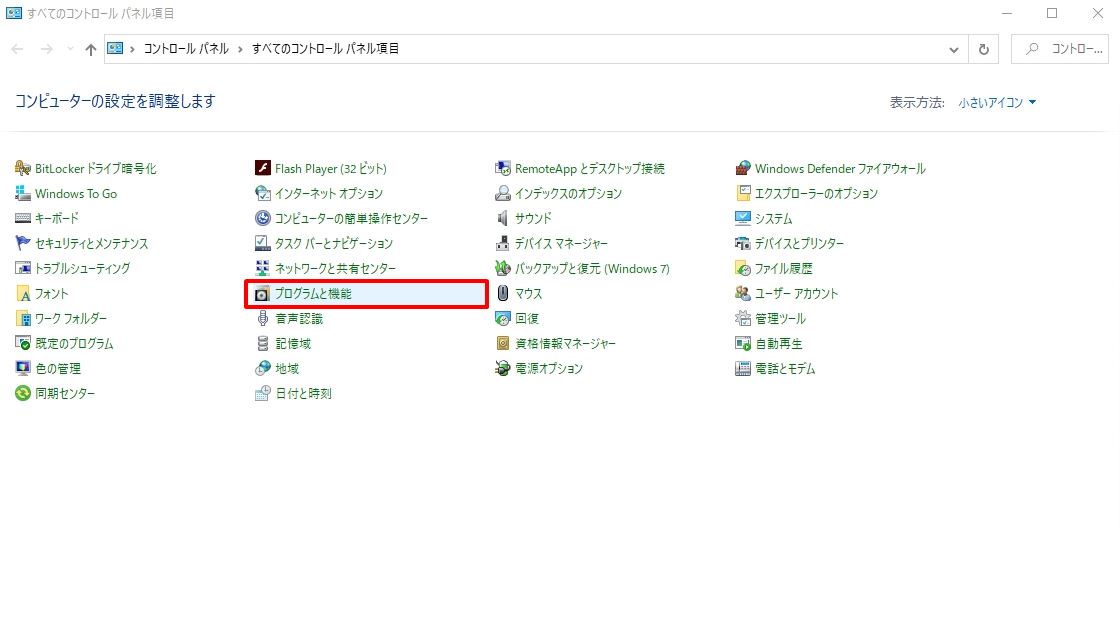Click the プログラムと機能 icon

(263, 293)
